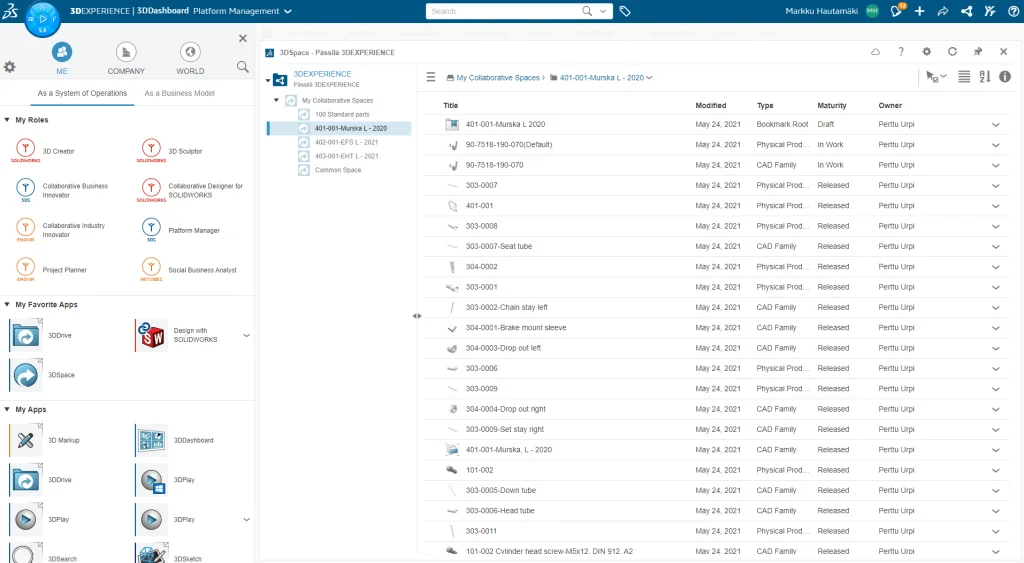Toggle the hamburger side panel menu
Image resolution: width=1024 pixels, height=563 pixels.
point(431,77)
